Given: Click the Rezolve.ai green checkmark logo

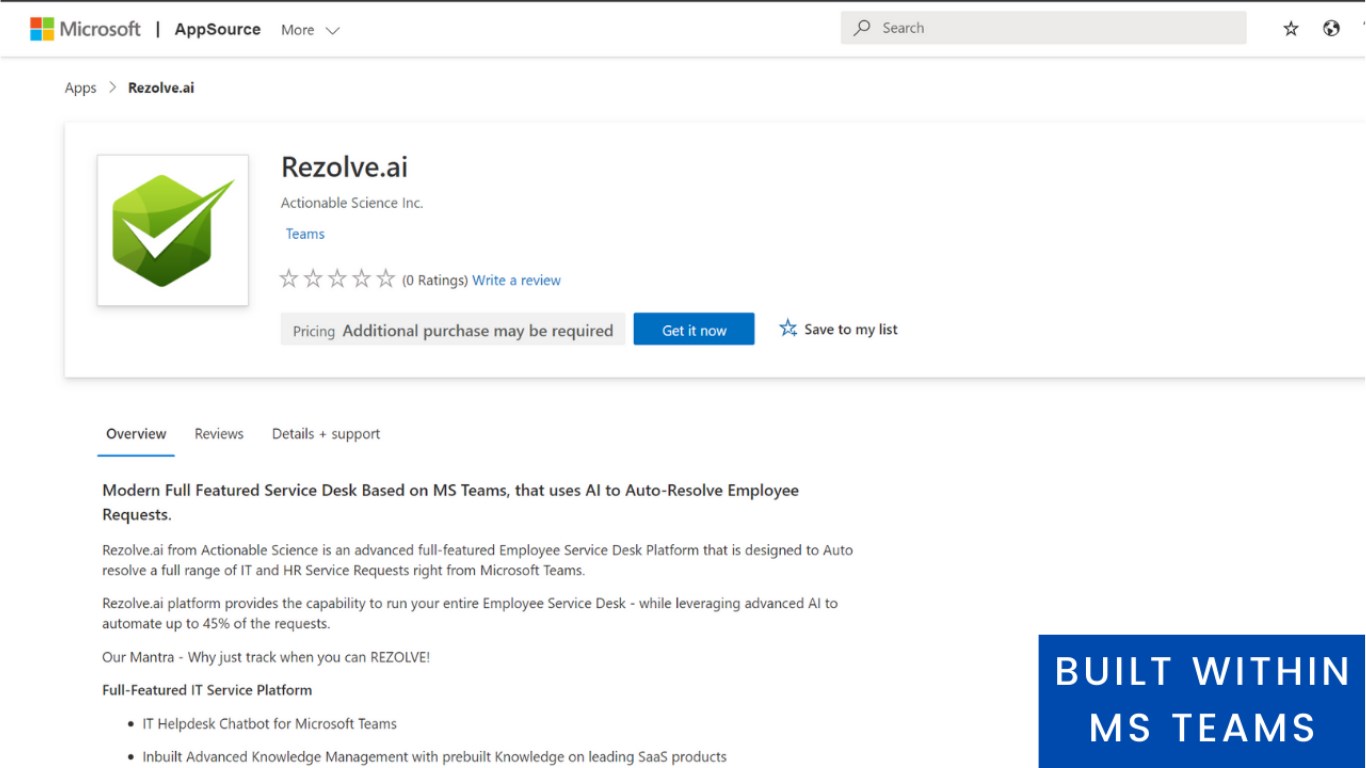Looking at the screenshot, I should 172,230.
